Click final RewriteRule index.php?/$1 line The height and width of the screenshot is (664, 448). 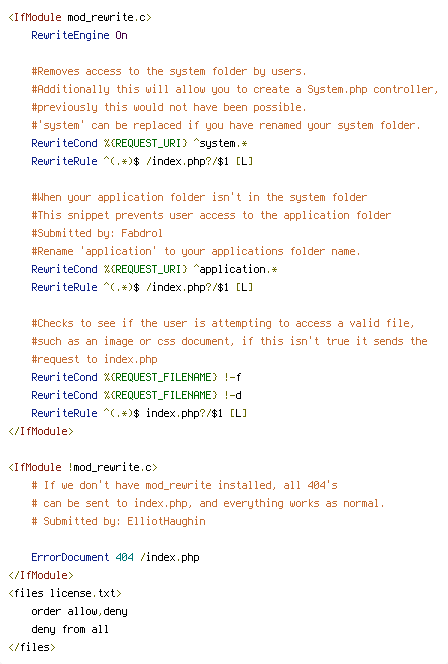139,413
